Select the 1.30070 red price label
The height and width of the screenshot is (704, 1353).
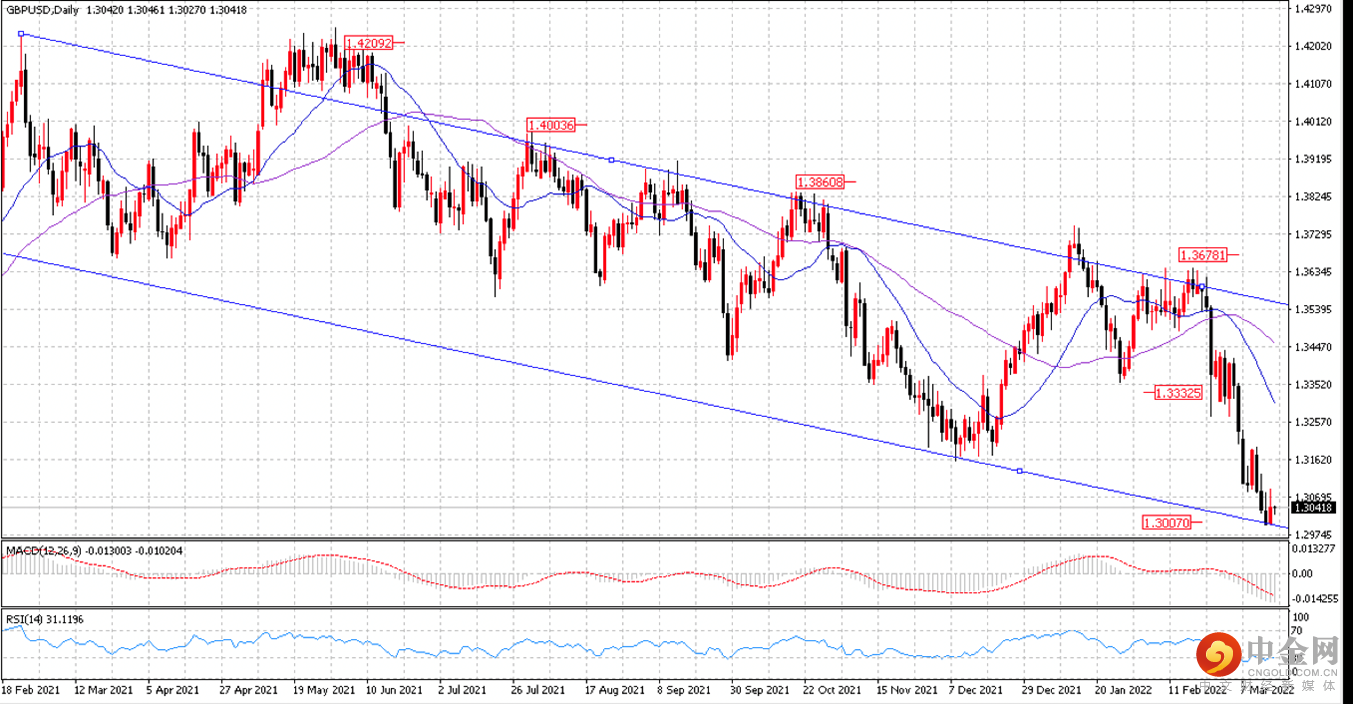point(1165,522)
